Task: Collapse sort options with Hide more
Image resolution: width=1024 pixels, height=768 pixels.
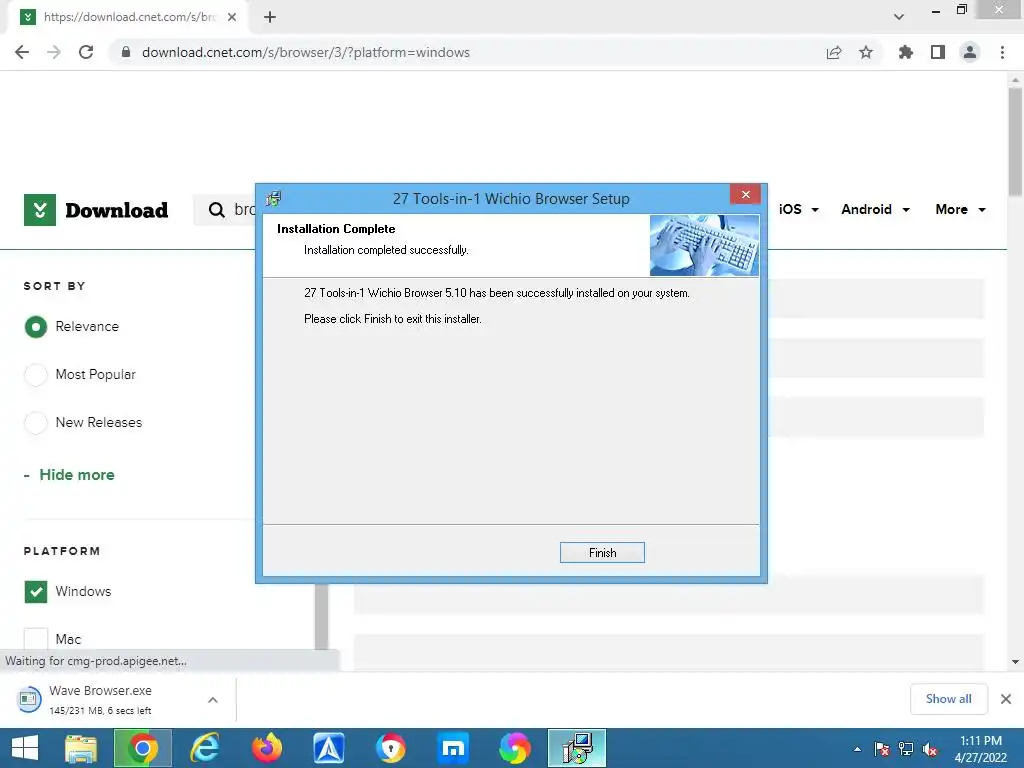Action: point(76,475)
